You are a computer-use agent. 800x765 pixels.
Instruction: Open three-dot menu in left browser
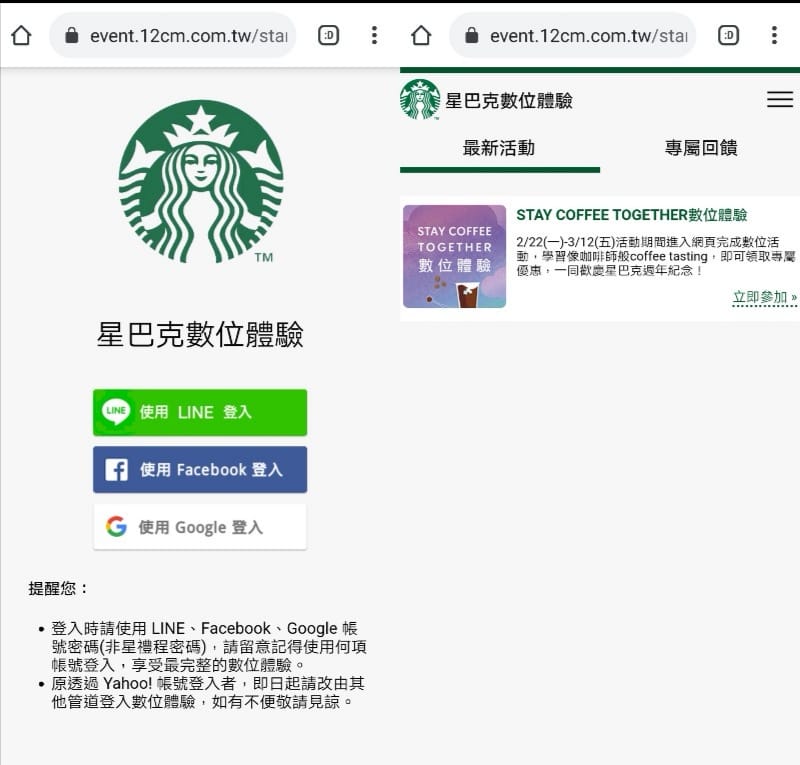coord(374,36)
